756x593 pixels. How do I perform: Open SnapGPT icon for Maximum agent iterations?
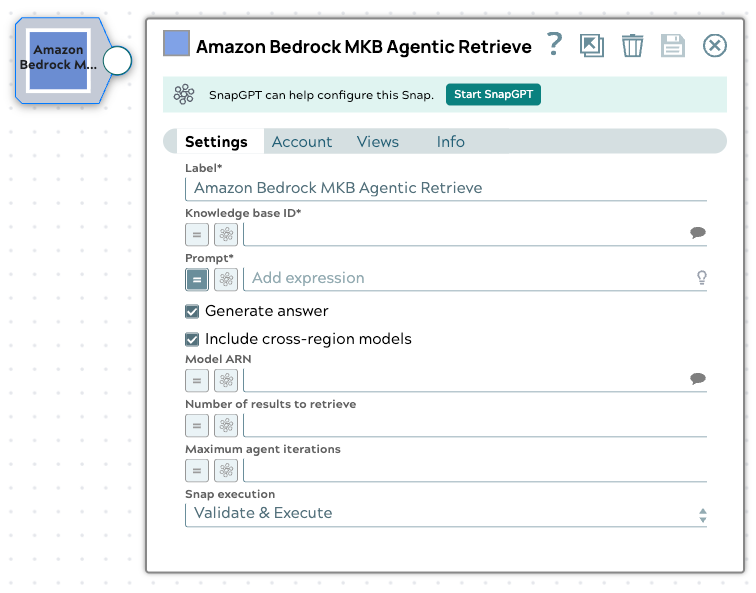(x=226, y=471)
